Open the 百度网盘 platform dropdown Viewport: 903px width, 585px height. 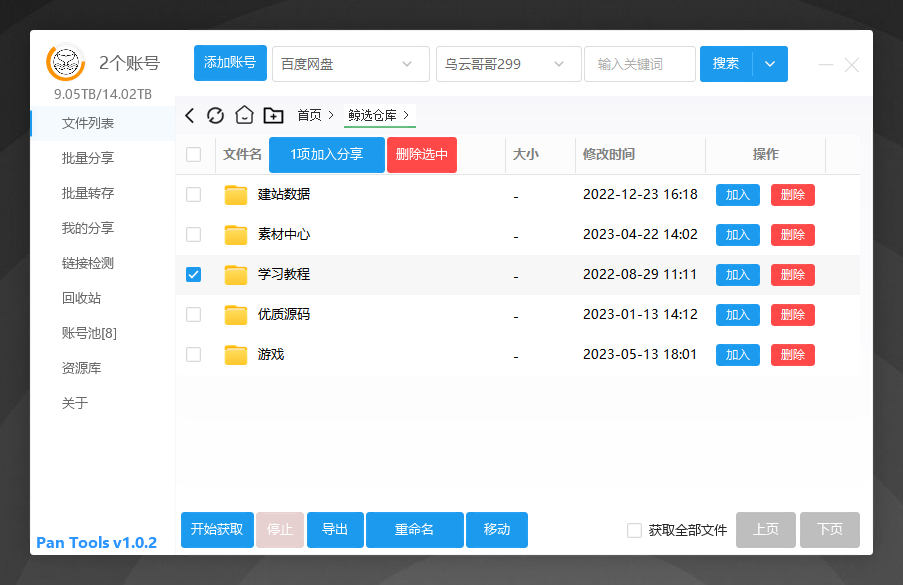click(x=350, y=62)
